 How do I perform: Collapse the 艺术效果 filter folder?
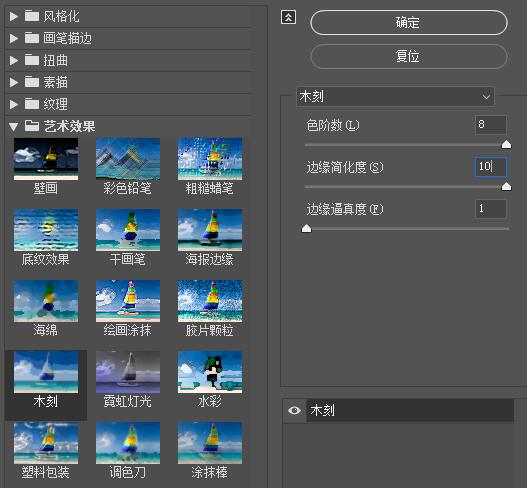coord(14,126)
